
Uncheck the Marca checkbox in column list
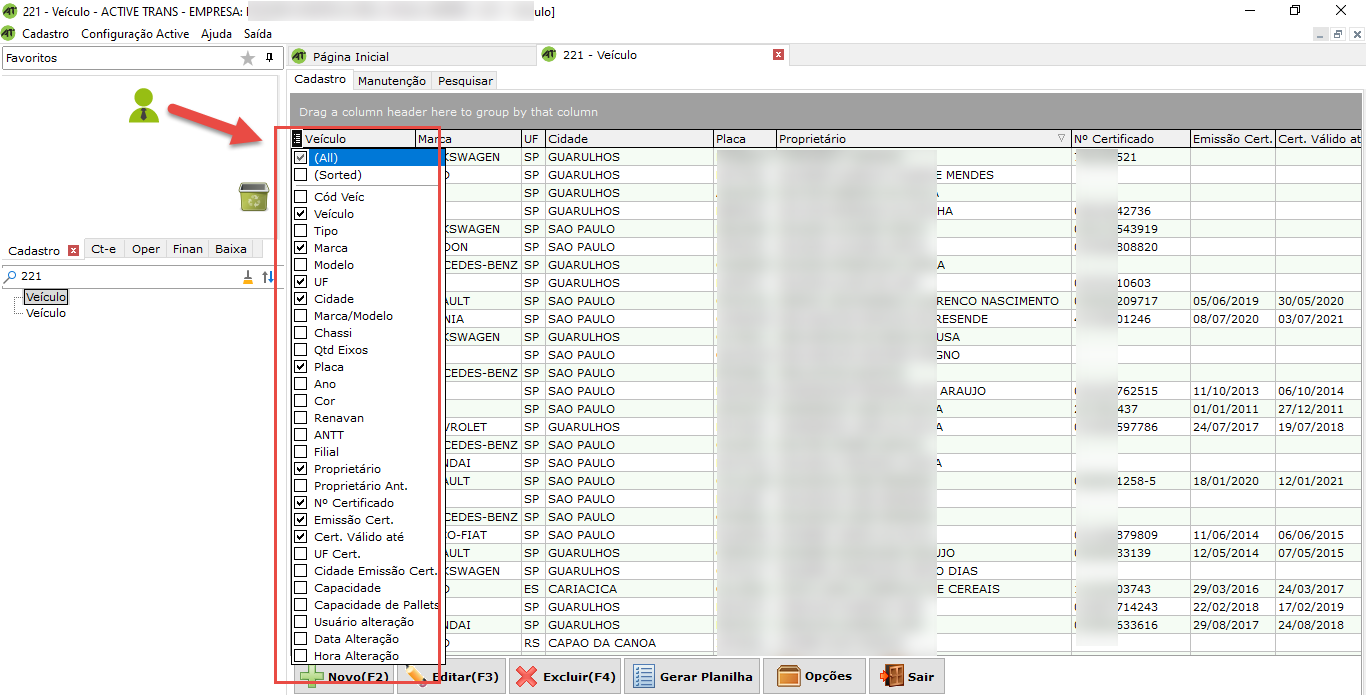[x=301, y=248]
